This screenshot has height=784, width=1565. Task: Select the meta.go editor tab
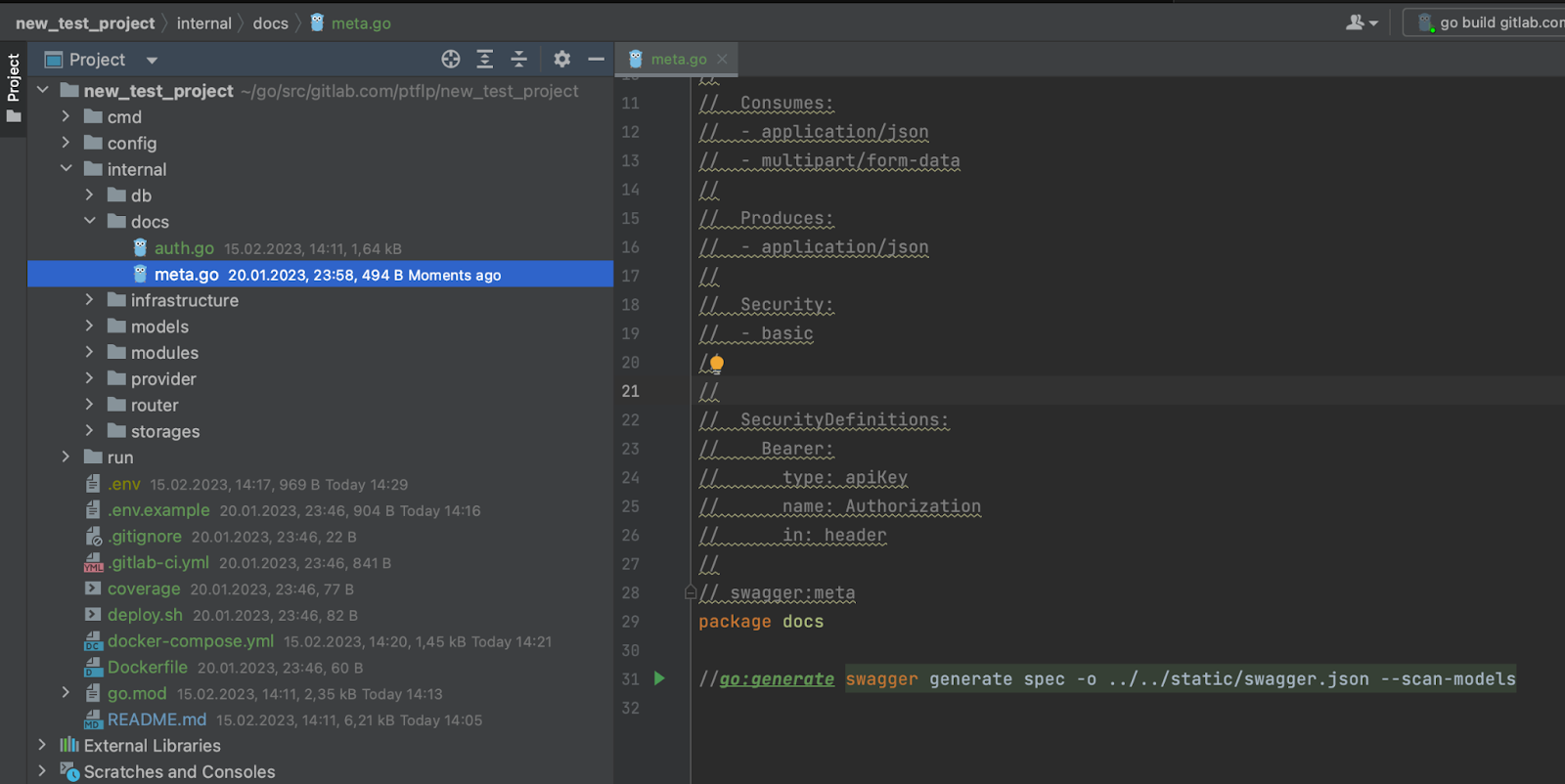[x=678, y=60]
